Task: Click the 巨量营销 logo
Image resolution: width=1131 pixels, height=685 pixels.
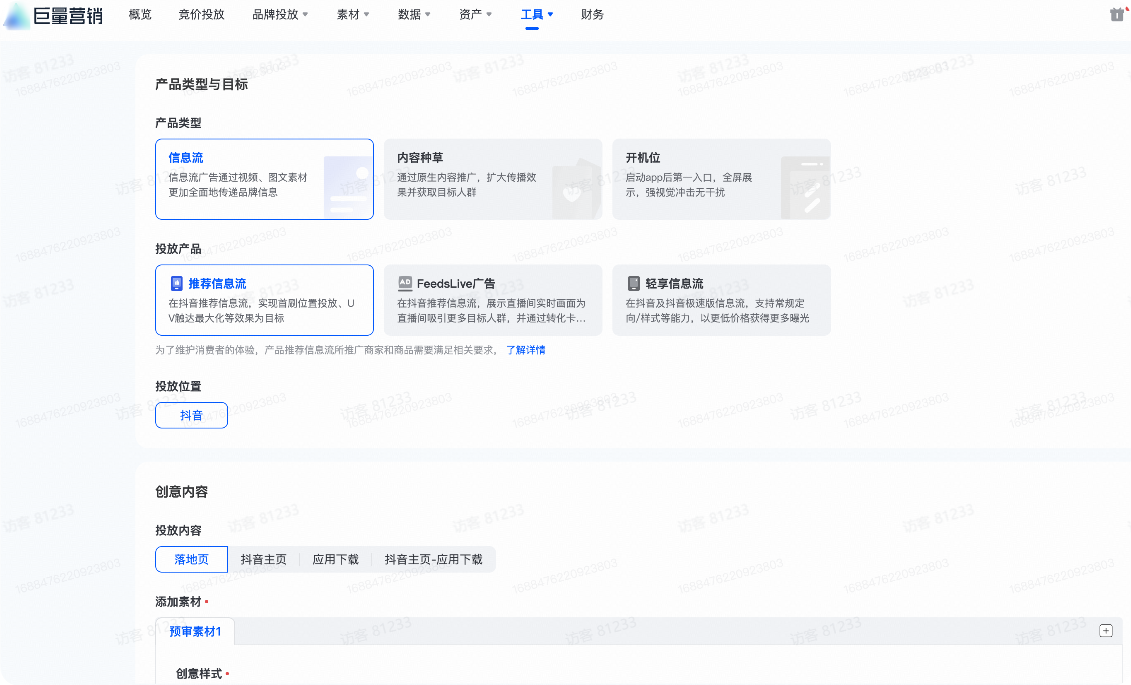Action: (53, 15)
